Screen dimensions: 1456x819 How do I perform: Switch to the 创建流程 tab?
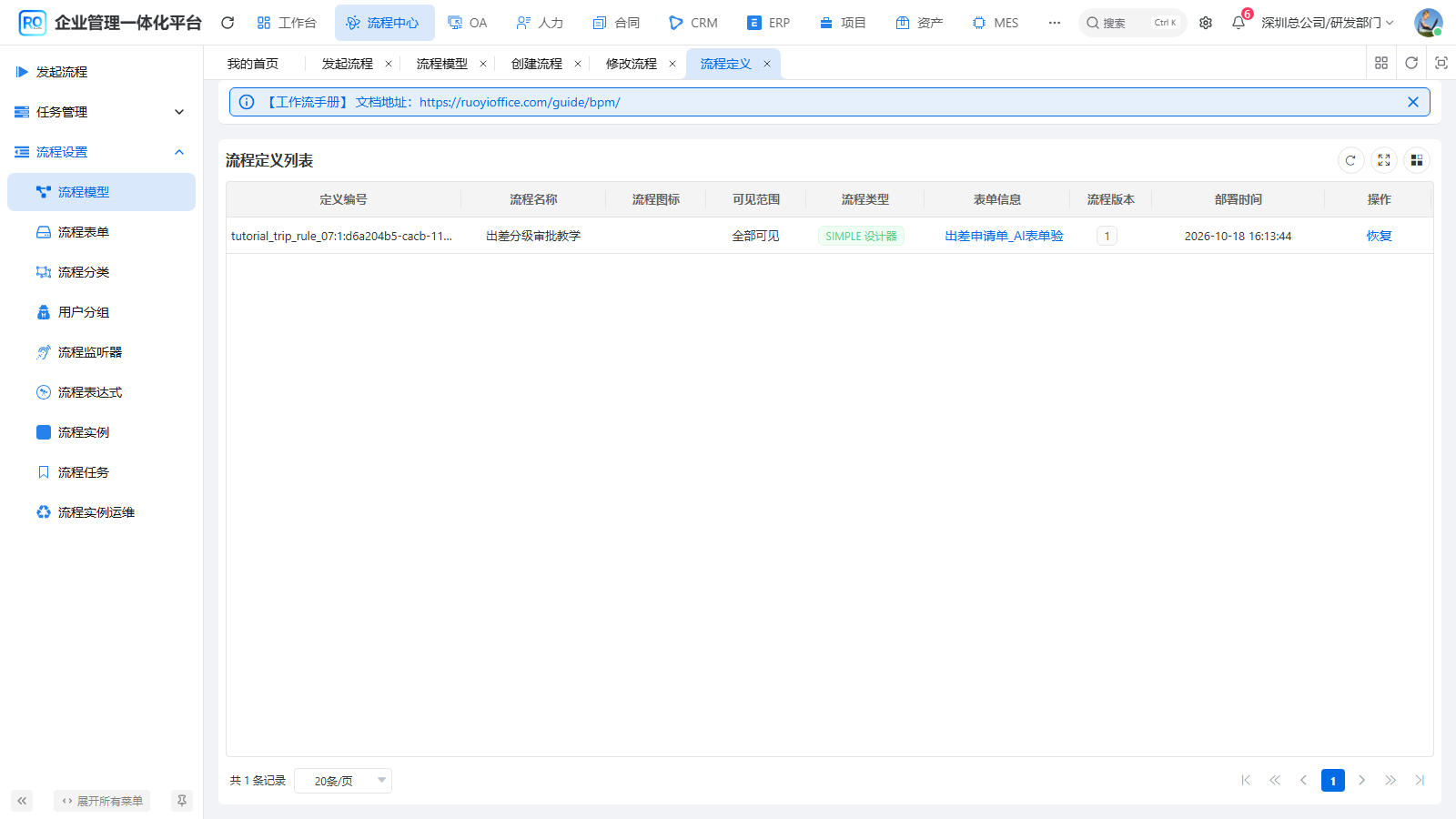point(537,64)
